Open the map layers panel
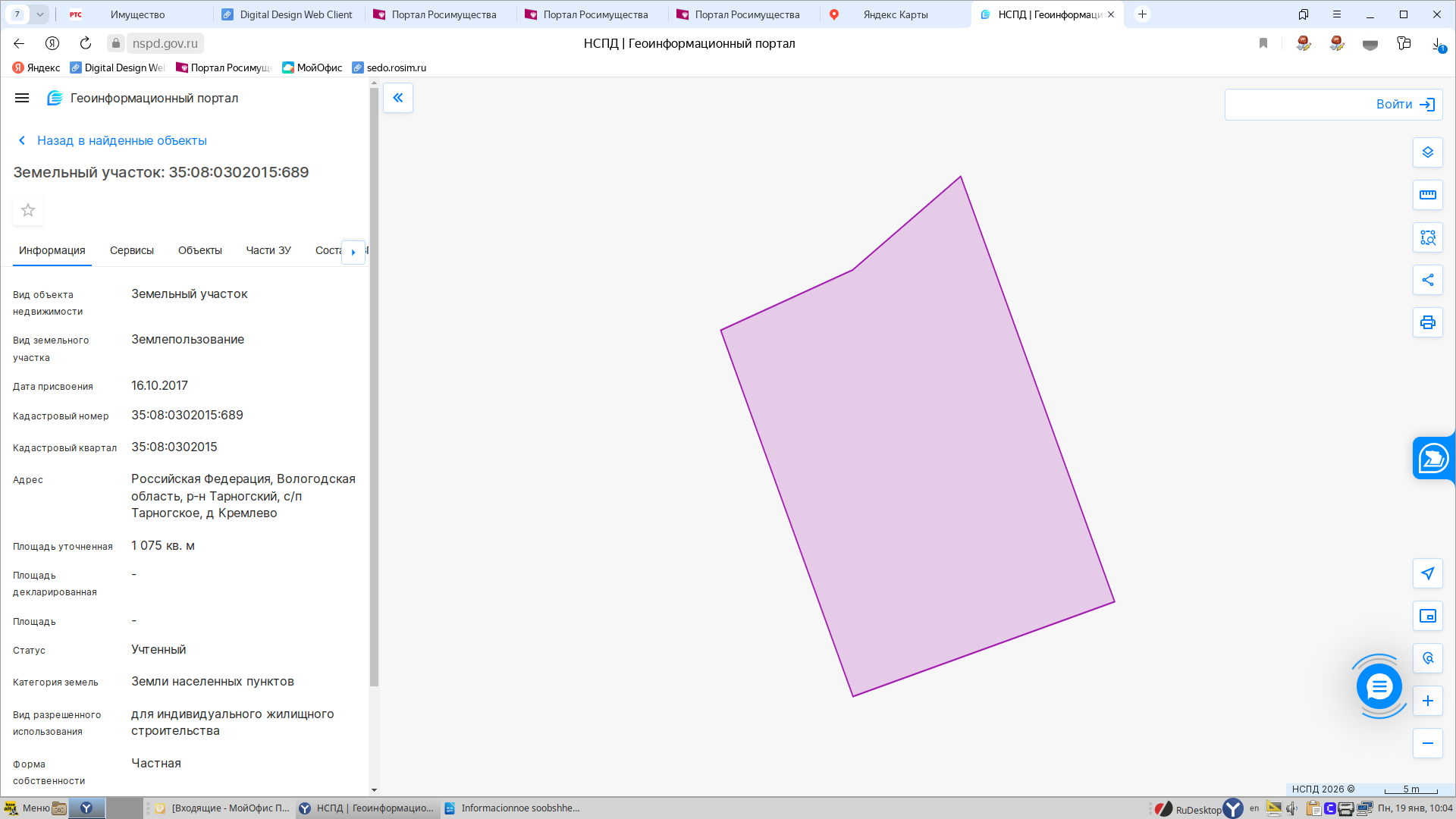Image resolution: width=1456 pixels, height=819 pixels. point(1427,152)
